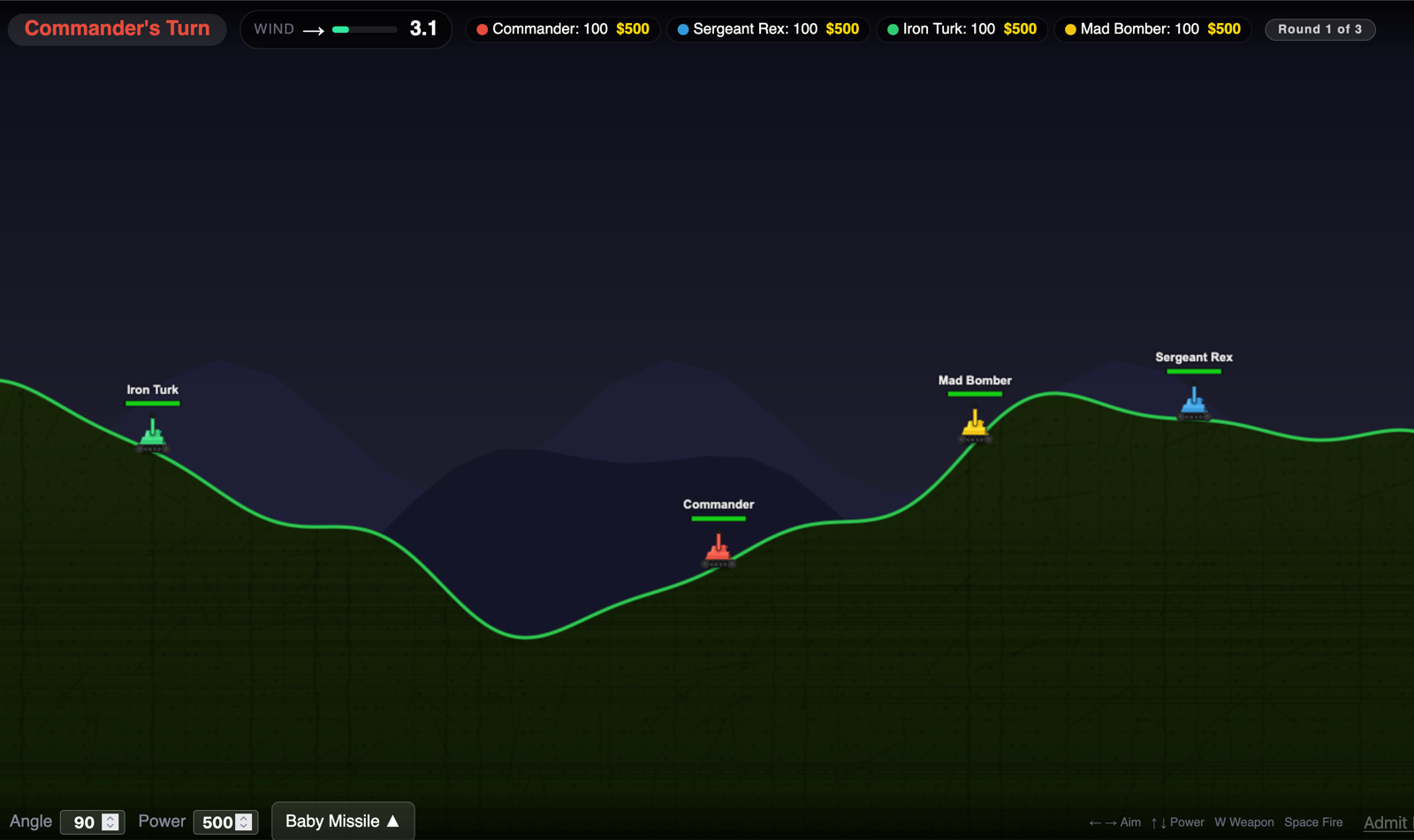1414x840 pixels.
Task: Select Commander score chip with red dot
Action: tap(563, 29)
